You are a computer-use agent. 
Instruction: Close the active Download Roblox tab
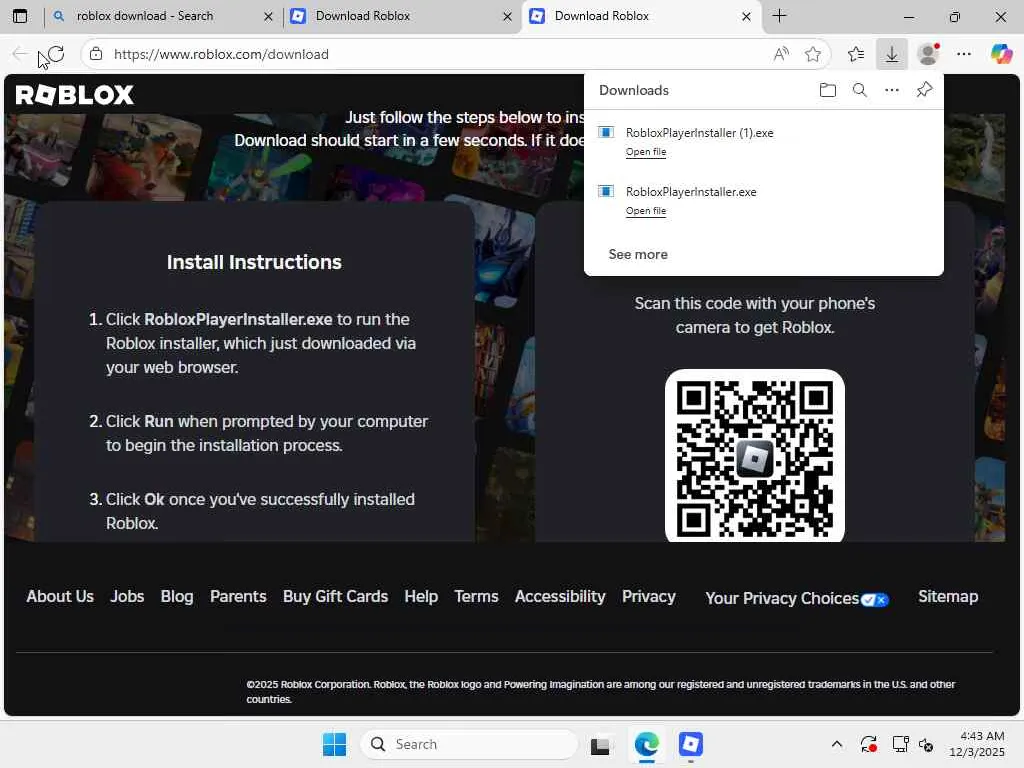746,17
